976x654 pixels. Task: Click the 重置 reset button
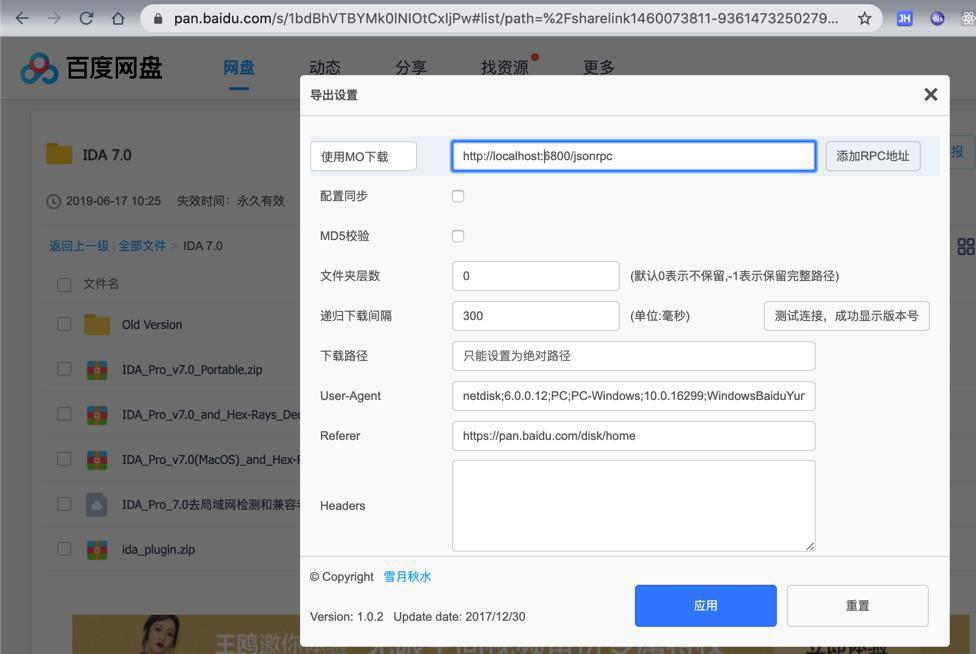[857, 605]
